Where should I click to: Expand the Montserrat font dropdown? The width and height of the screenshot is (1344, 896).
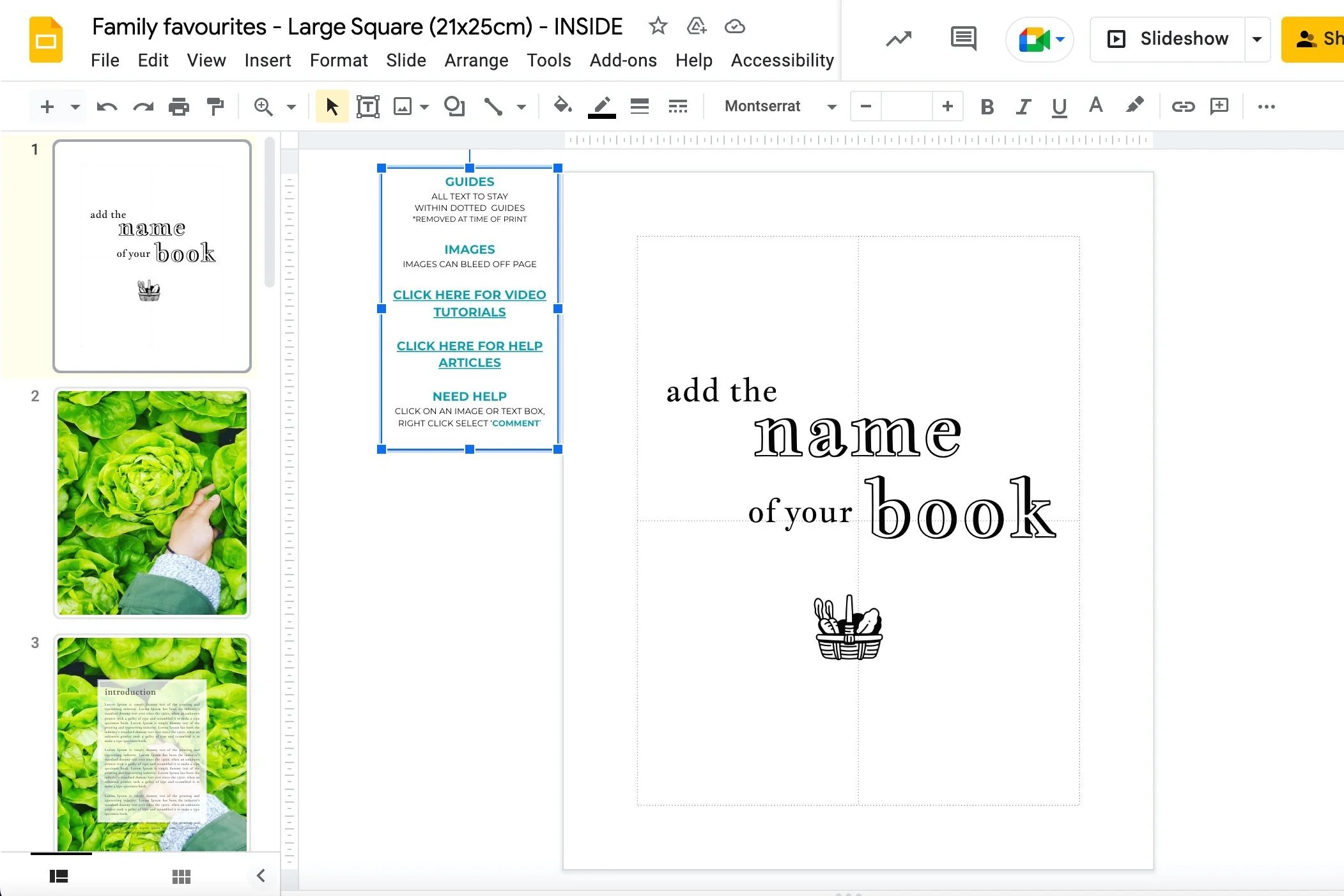click(831, 106)
